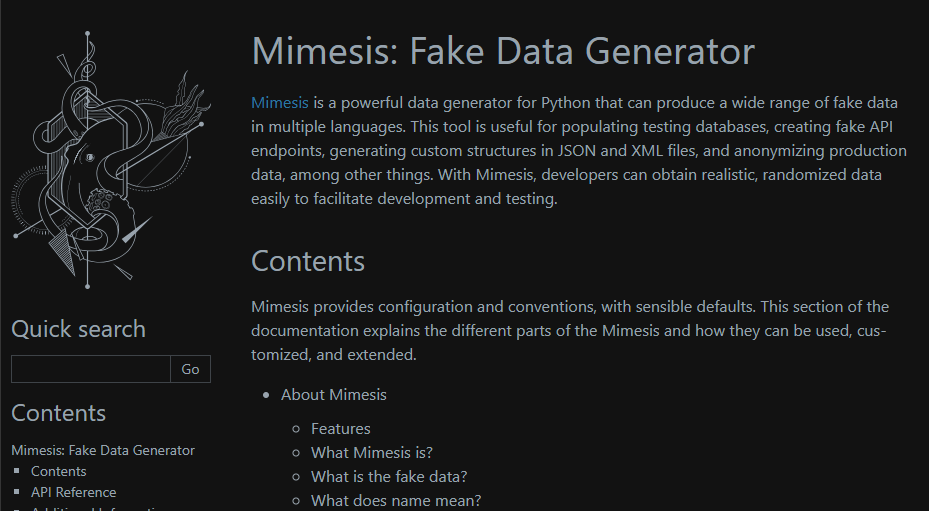
Task: Select the "What does name mean?" link
Action: (396, 500)
